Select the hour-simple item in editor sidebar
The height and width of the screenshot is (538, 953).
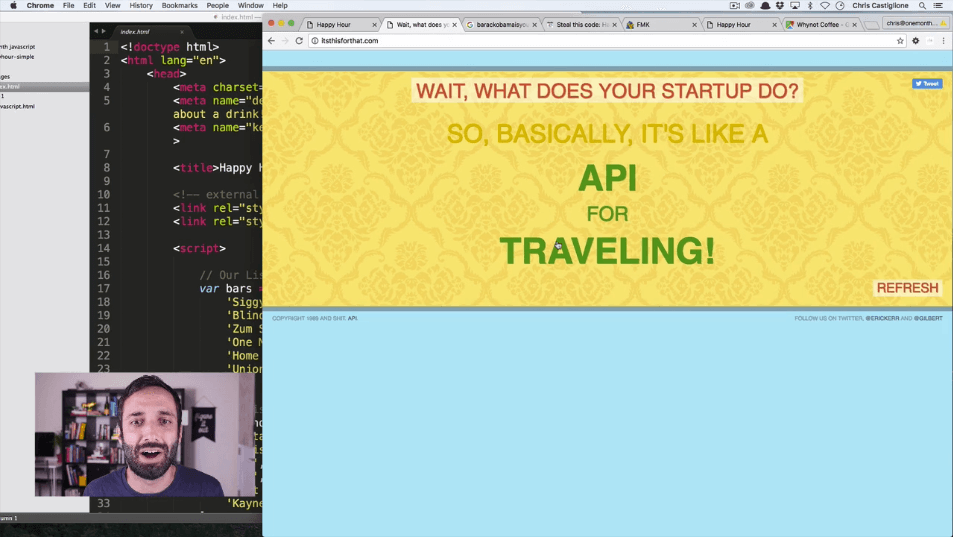point(17,57)
